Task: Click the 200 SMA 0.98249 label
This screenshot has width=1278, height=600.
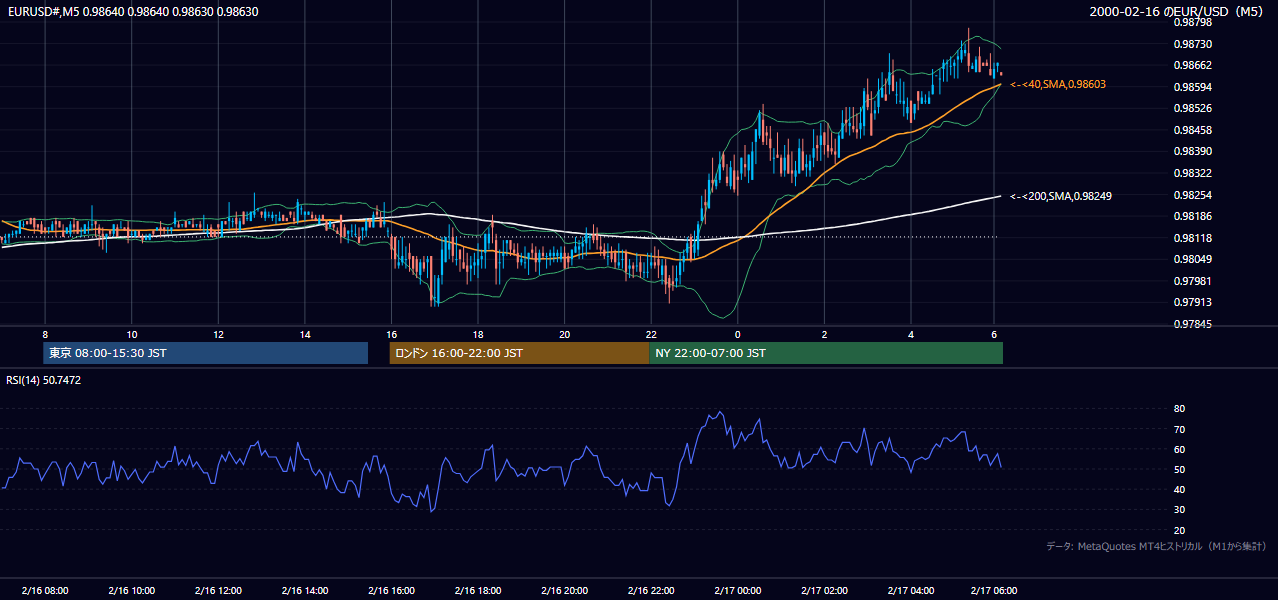Action: (x=1061, y=196)
